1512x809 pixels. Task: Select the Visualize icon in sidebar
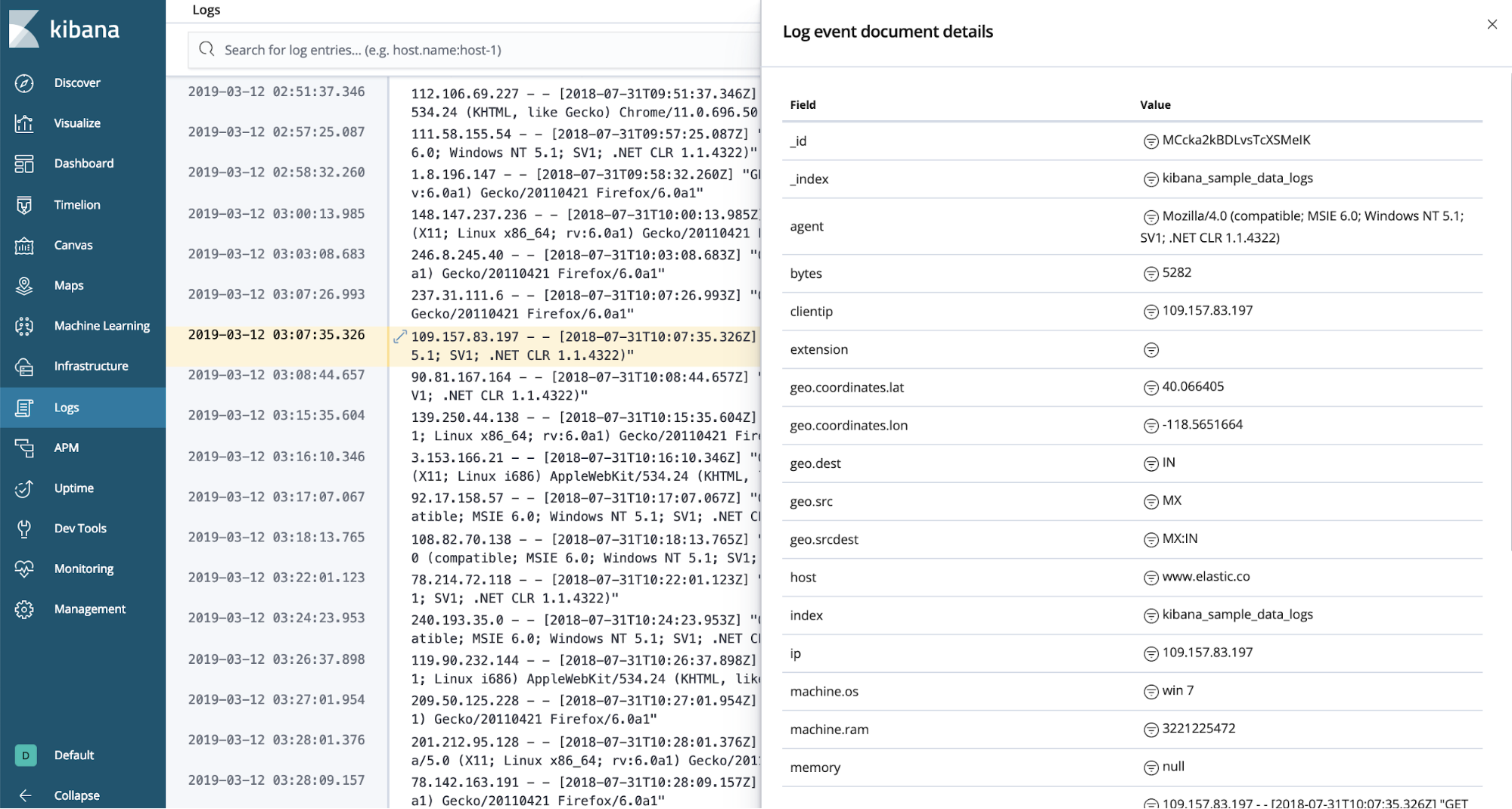(x=76, y=122)
